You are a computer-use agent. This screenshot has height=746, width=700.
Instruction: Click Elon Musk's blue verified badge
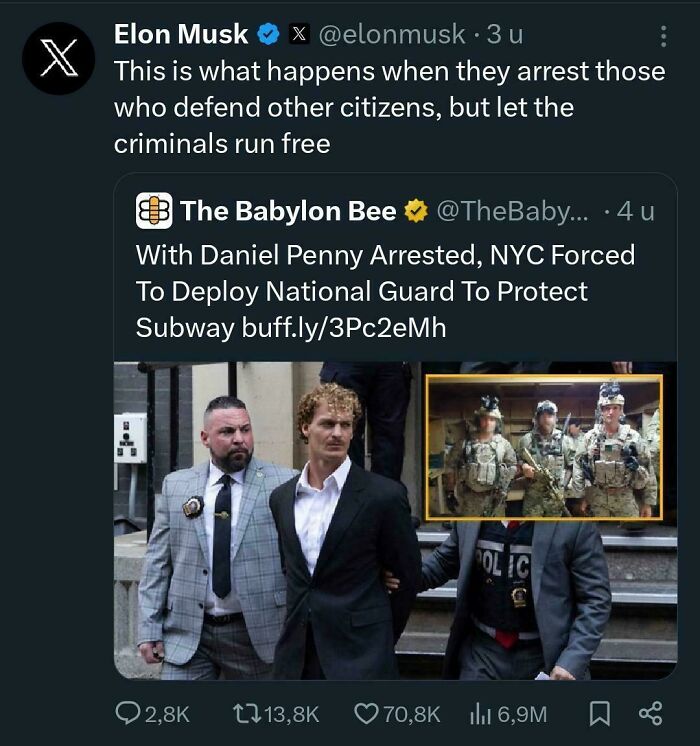pos(268,35)
